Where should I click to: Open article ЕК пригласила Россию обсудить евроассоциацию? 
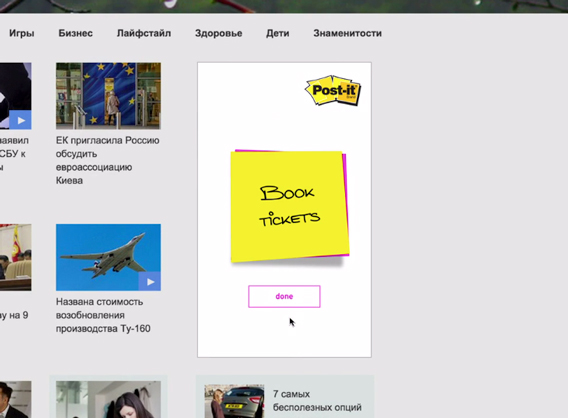(108, 160)
